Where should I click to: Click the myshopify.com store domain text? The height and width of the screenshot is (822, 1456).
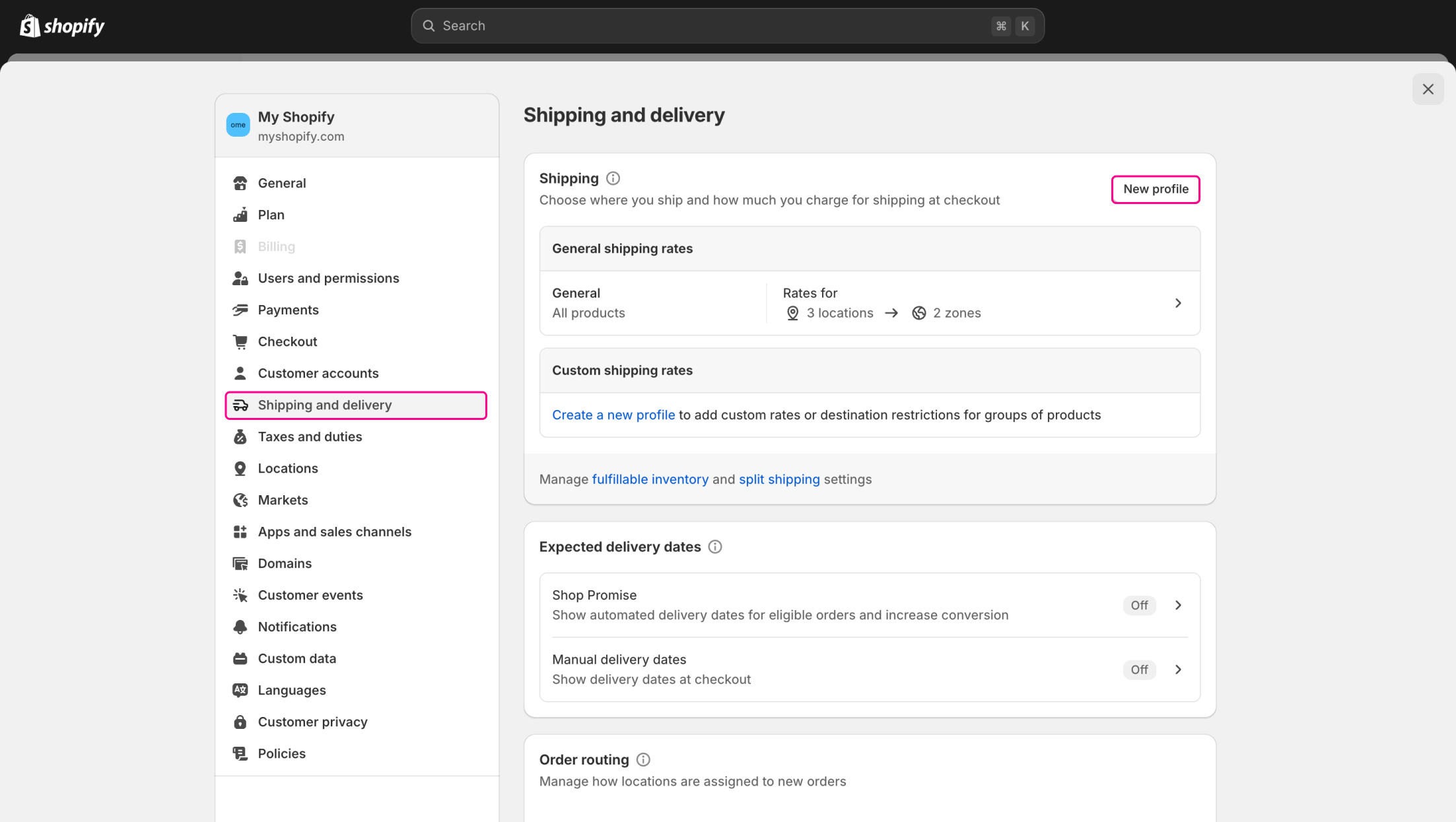(x=301, y=137)
